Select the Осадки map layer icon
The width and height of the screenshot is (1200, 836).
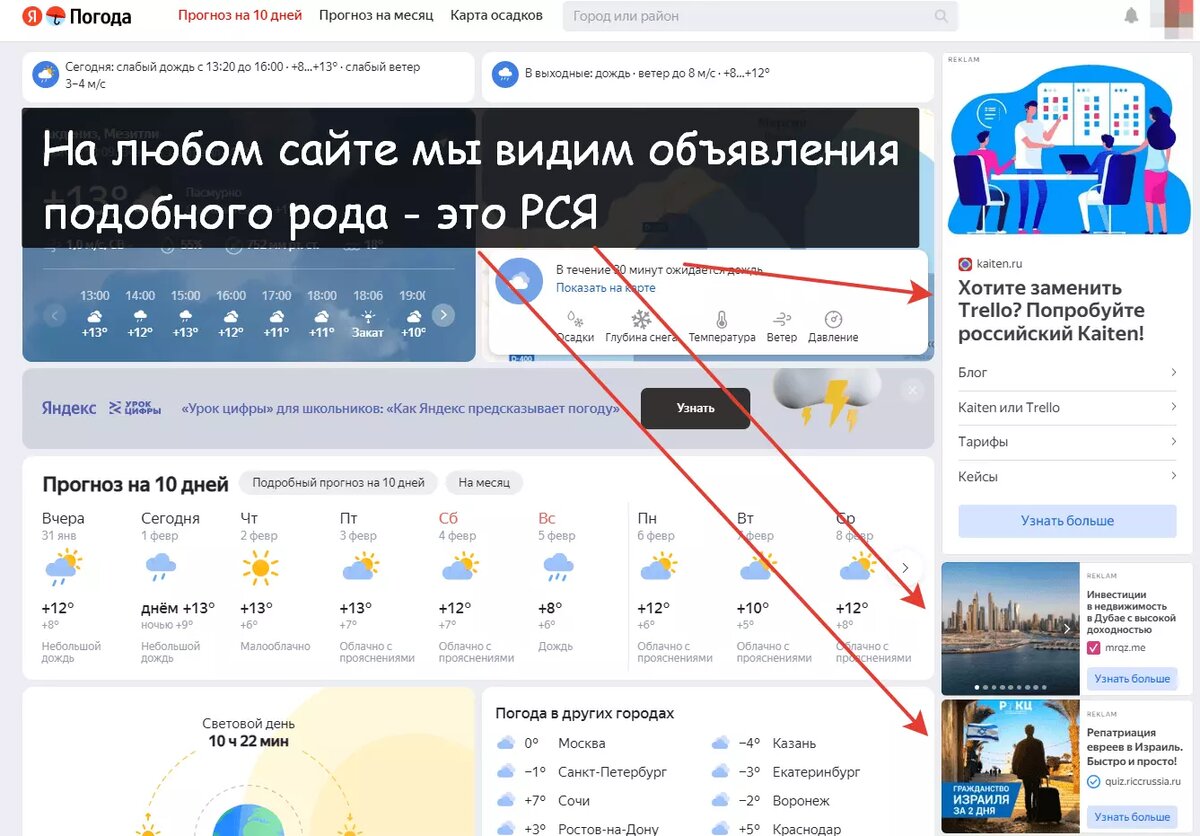[x=575, y=319]
